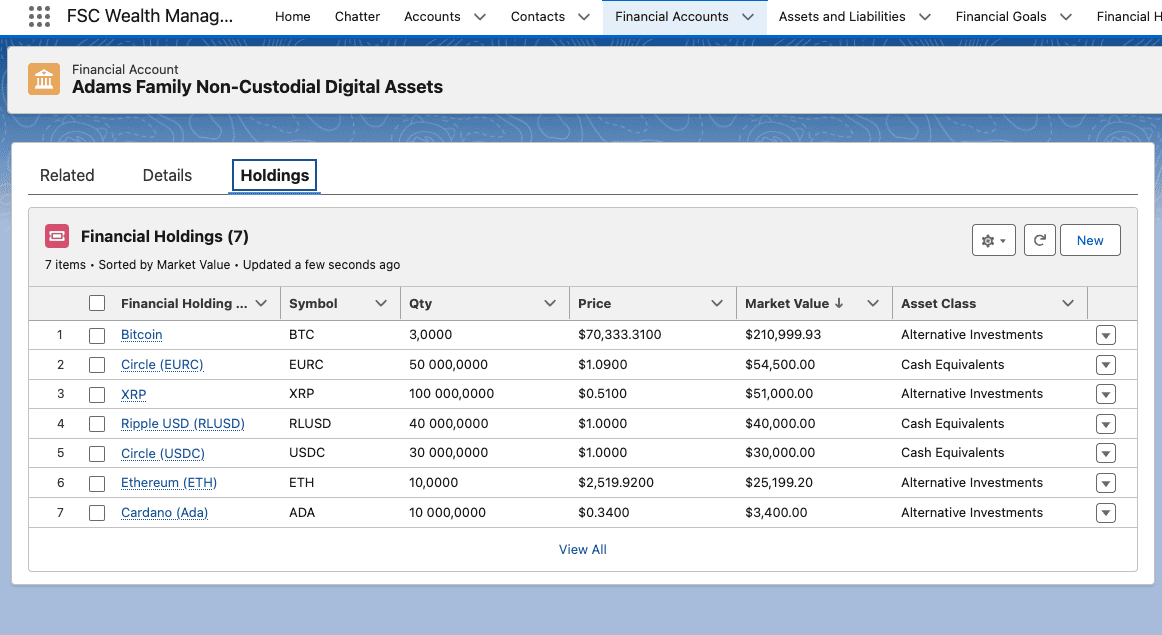This screenshot has width=1162, height=635.
Task: Open Bitcoin row actions dropdown
Action: [x=1106, y=336]
